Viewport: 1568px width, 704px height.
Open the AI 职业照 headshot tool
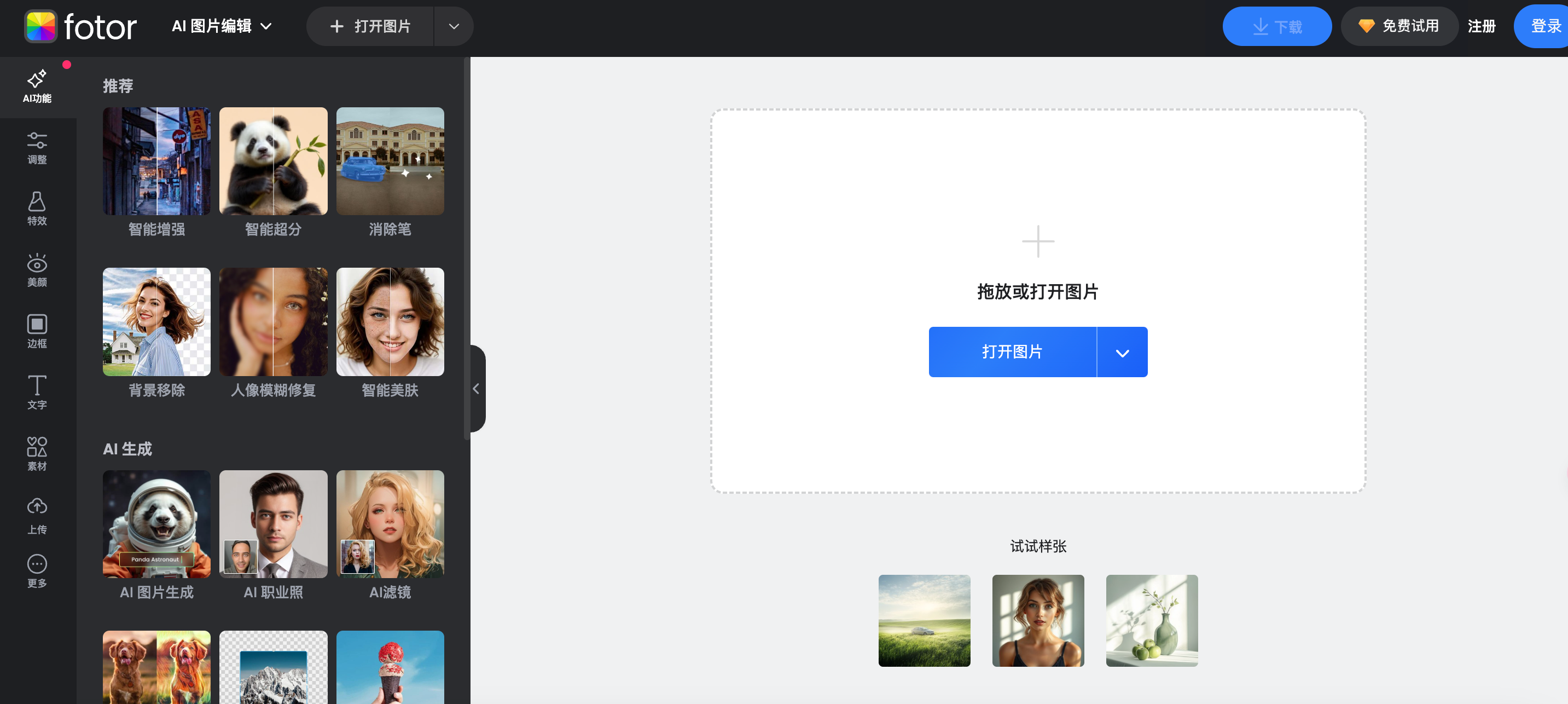(x=274, y=535)
